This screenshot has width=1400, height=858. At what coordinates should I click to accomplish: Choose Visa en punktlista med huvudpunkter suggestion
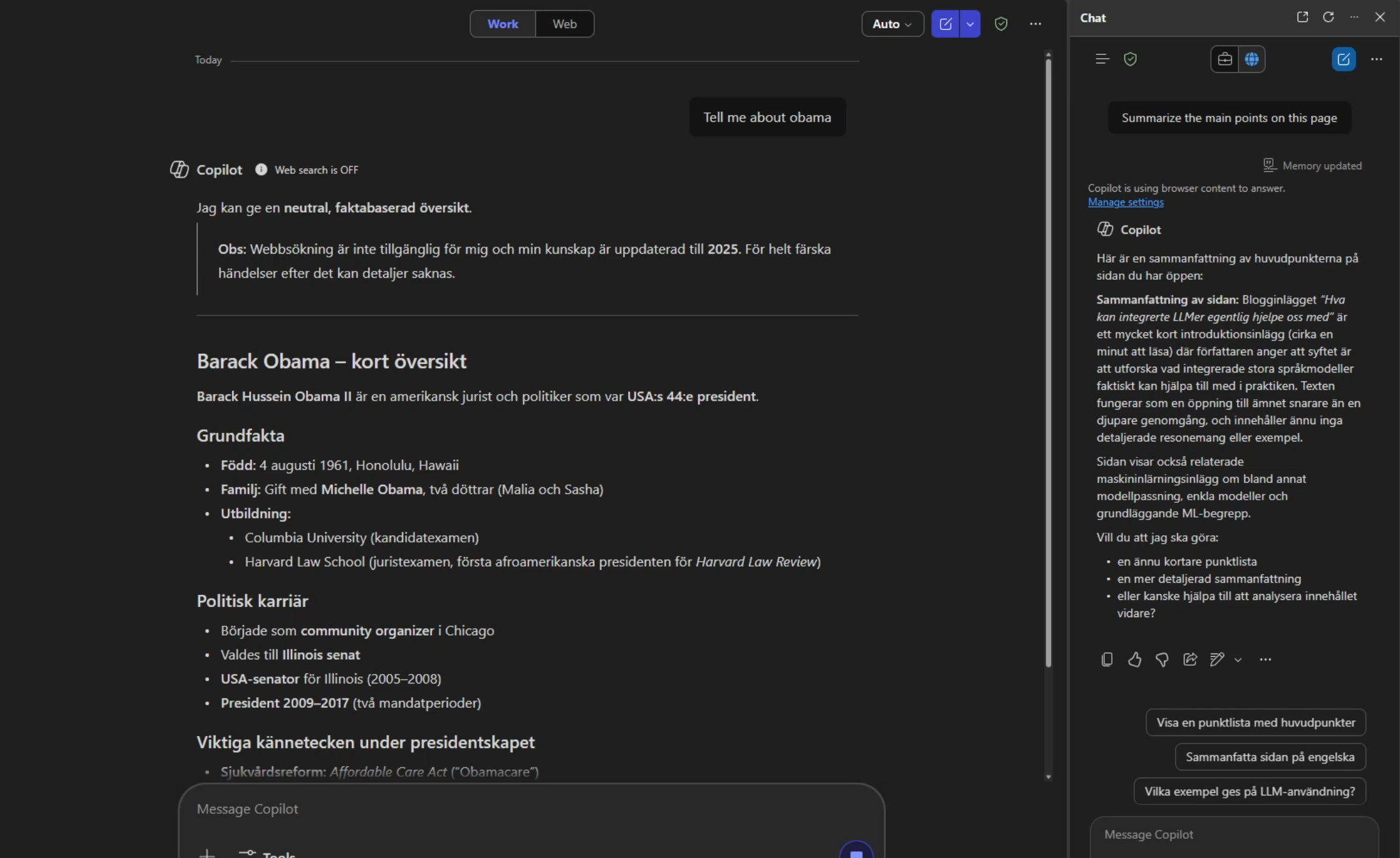tap(1256, 723)
